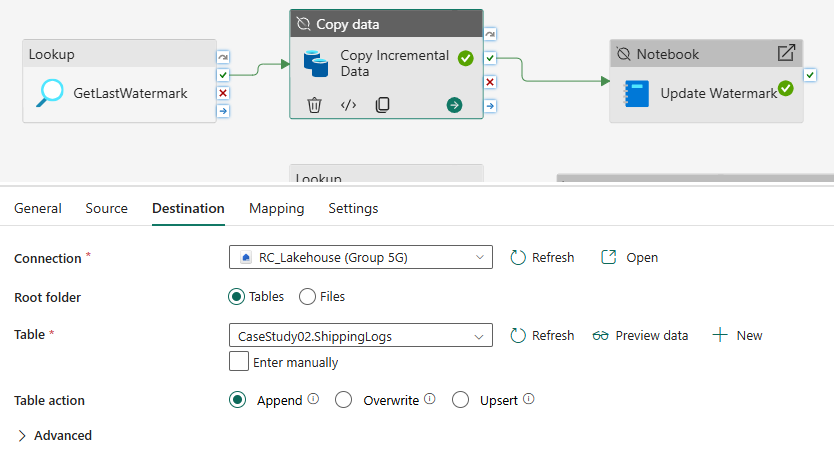Viewport: 834px width, 450px height.
Task: Click info icon next to Append
Action: coord(313,398)
